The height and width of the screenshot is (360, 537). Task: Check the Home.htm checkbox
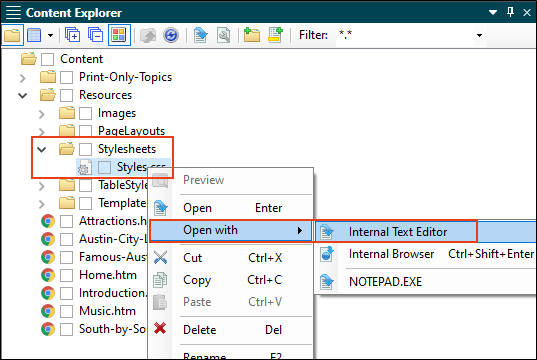point(66,275)
